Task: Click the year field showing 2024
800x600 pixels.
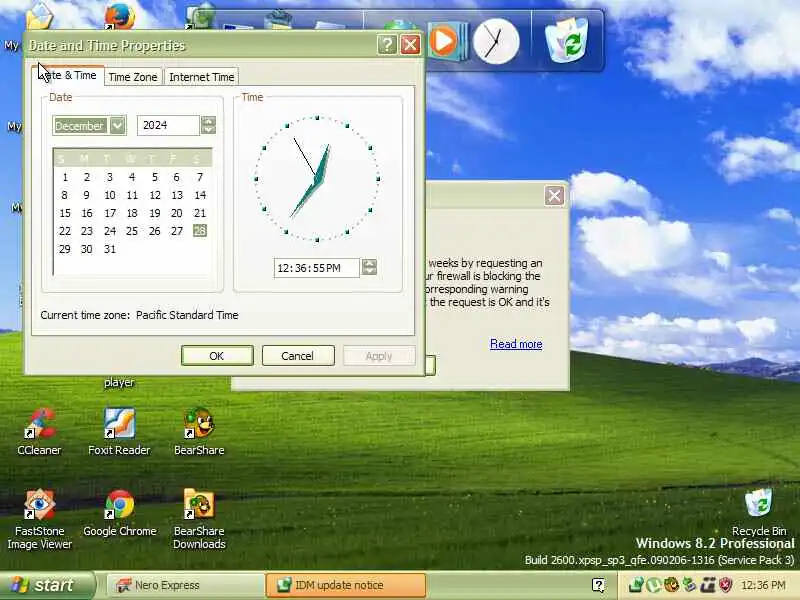Action: [168, 125]
